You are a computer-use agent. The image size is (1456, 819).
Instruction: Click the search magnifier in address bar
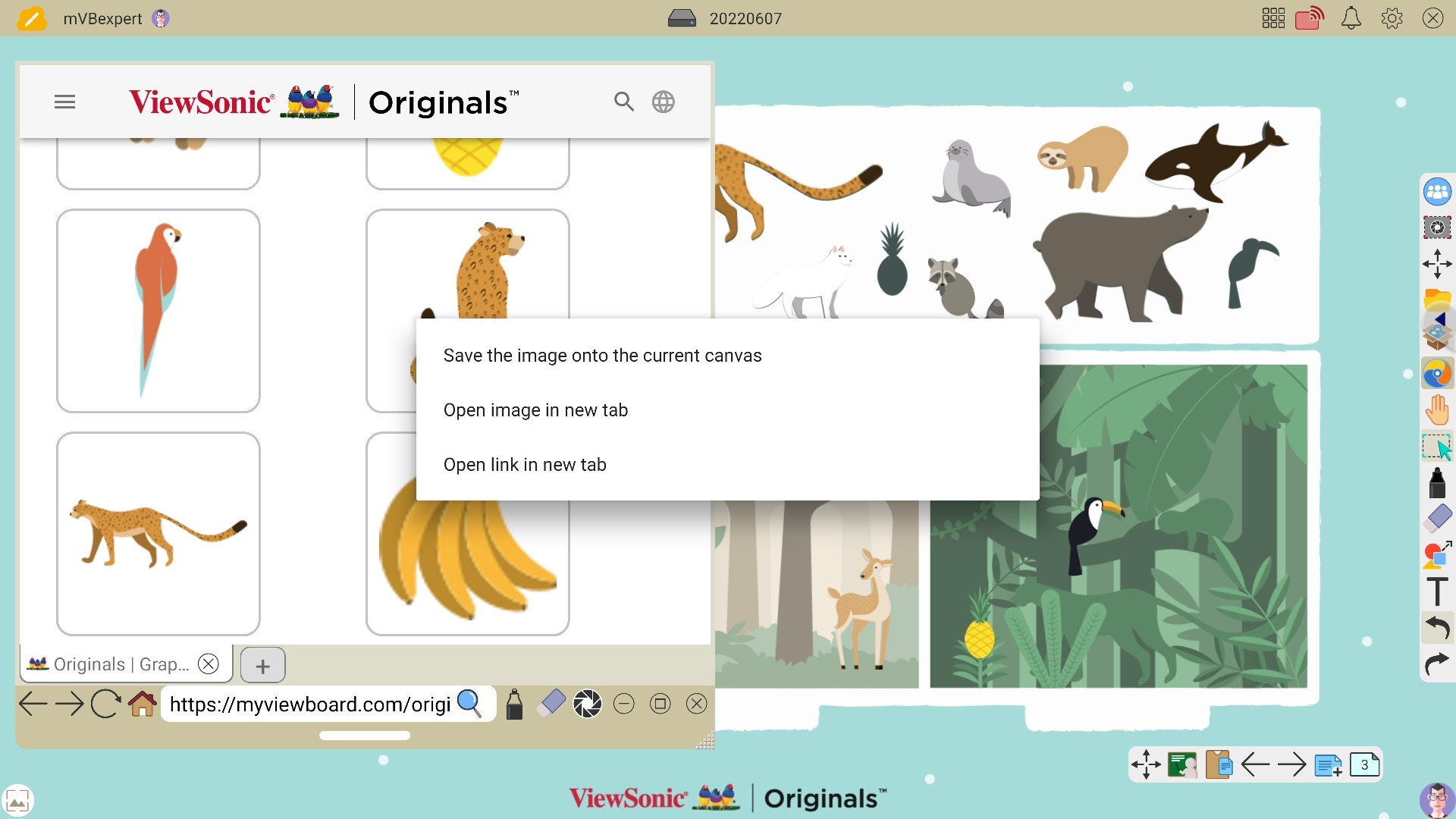pyautogui.click(x=469, y=704)
